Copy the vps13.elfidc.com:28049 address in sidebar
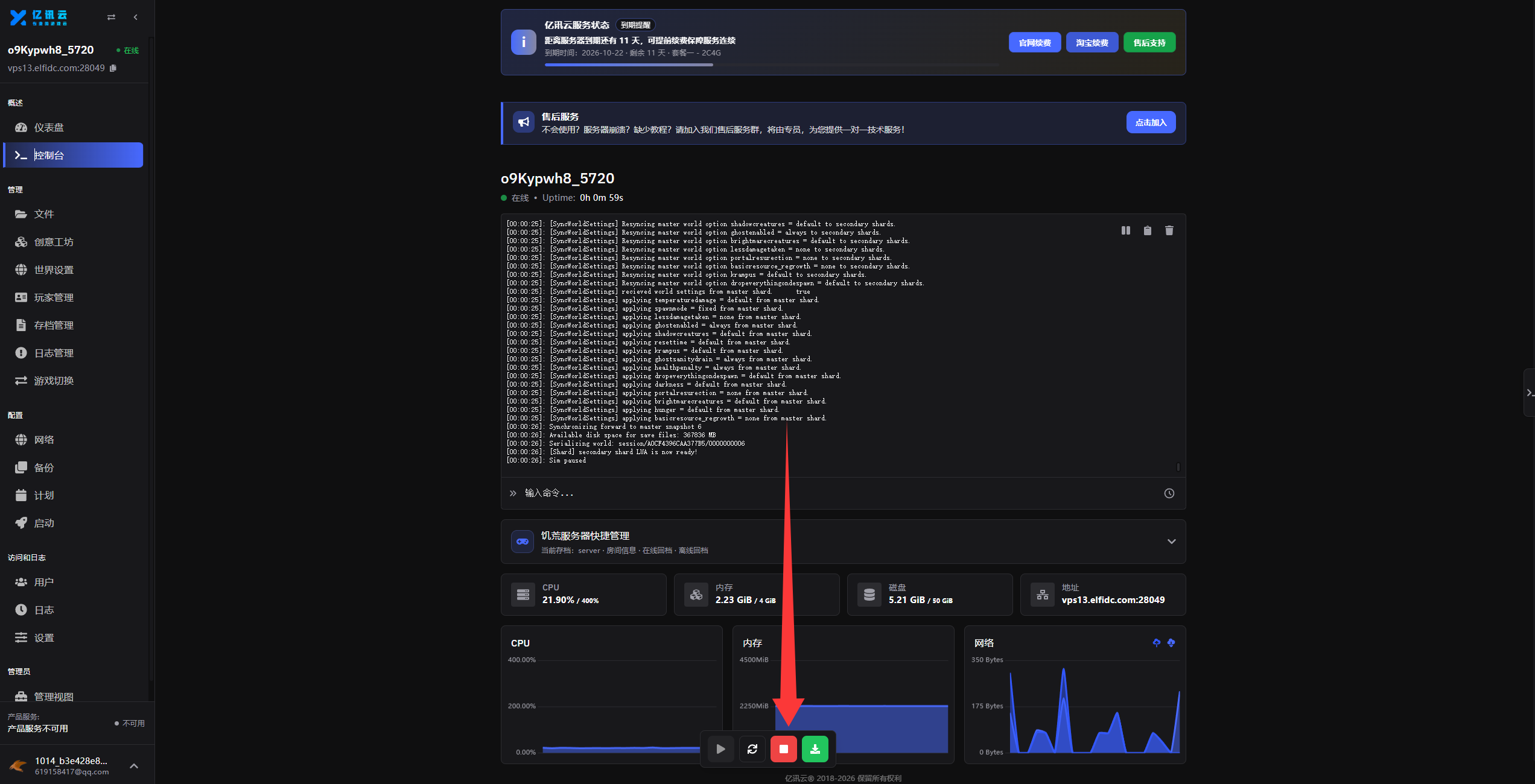Screen dimensions: 1535x784 point(113,68)
